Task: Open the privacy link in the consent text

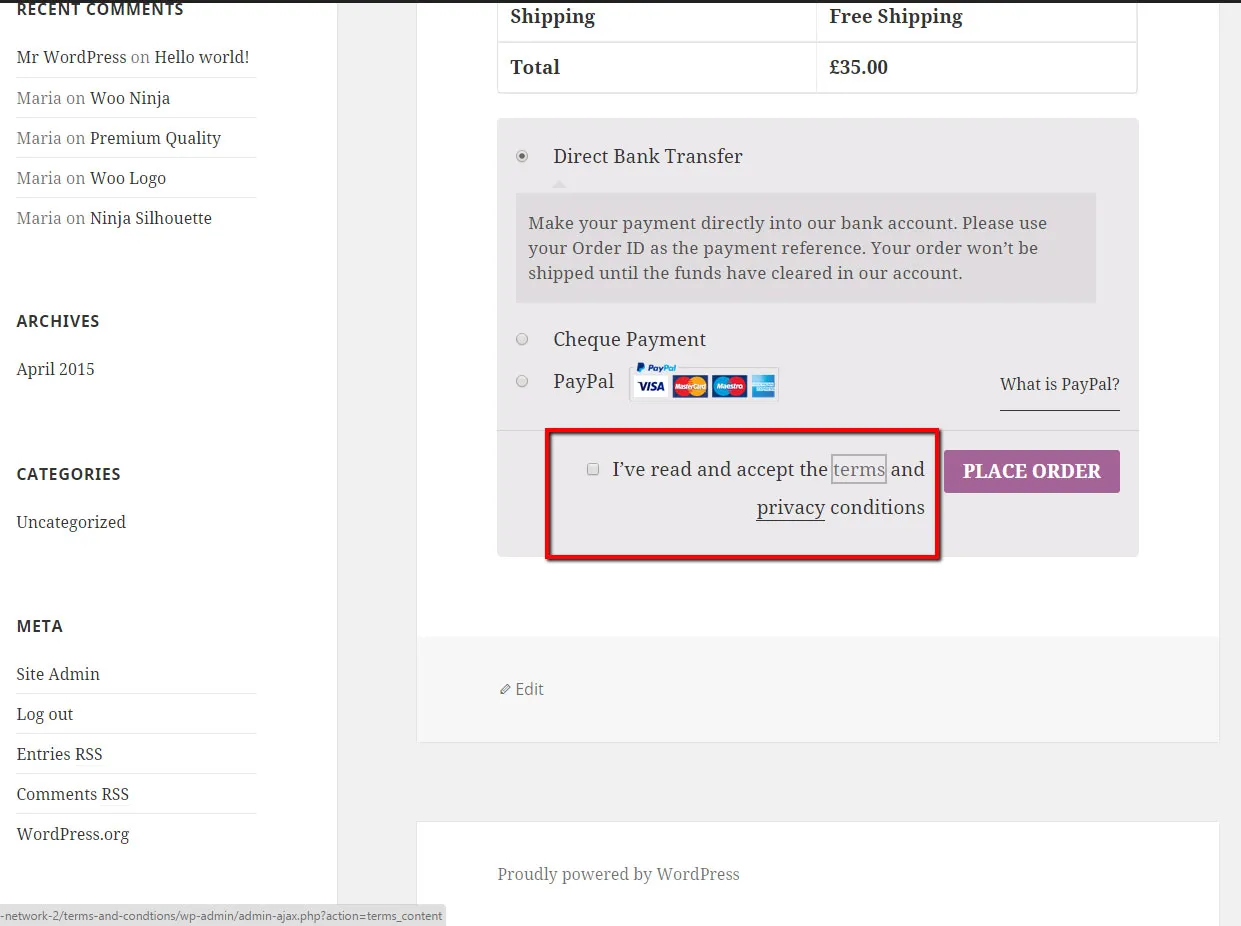Action: point(790,507)
